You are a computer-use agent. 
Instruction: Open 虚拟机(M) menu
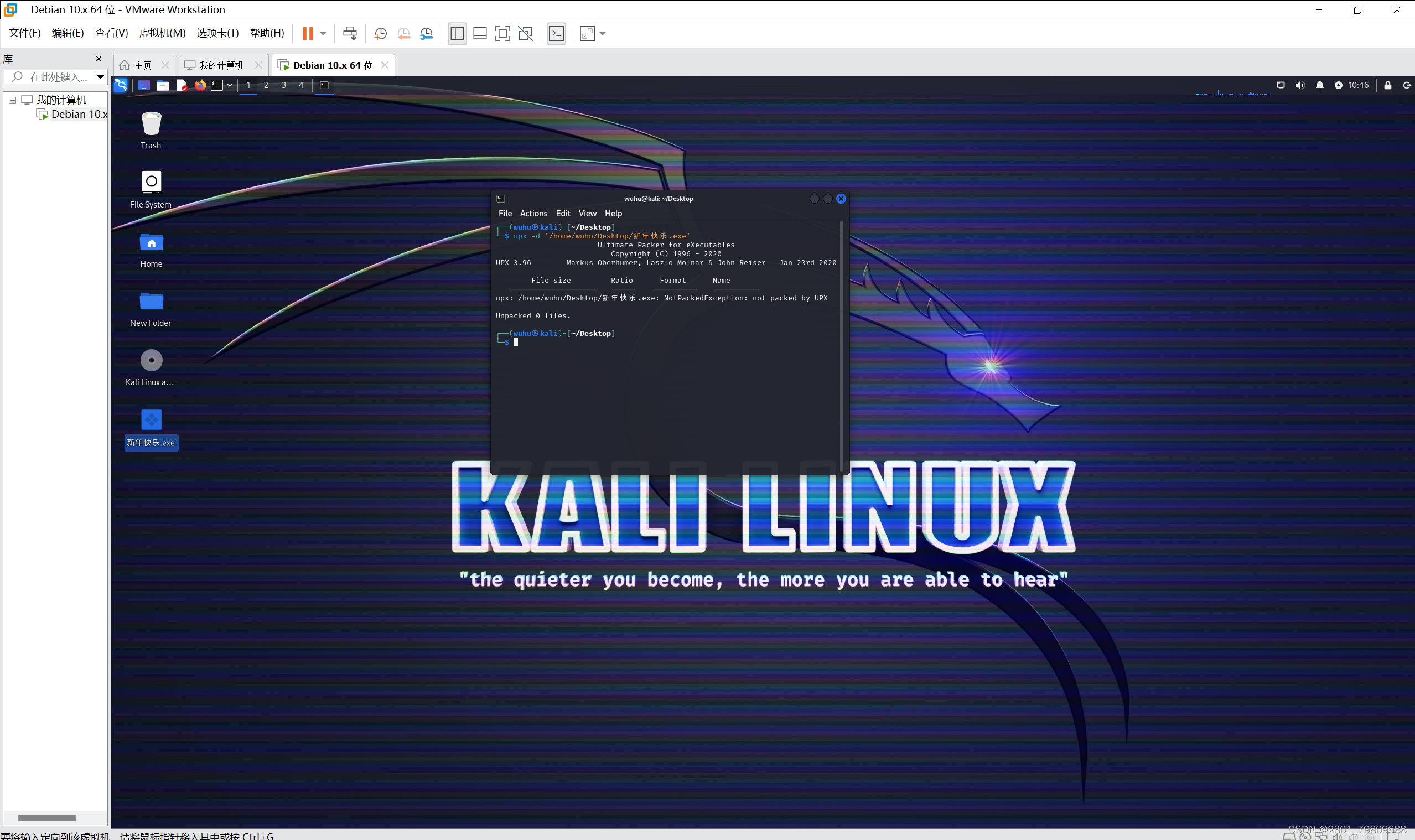[x=162, y=33]
